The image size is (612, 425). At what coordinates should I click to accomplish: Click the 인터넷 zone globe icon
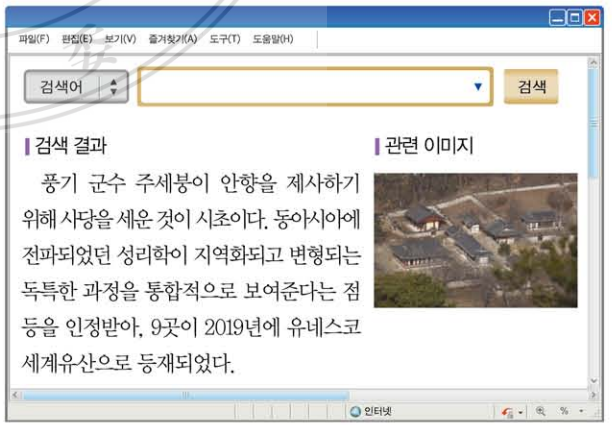point(355,411)
